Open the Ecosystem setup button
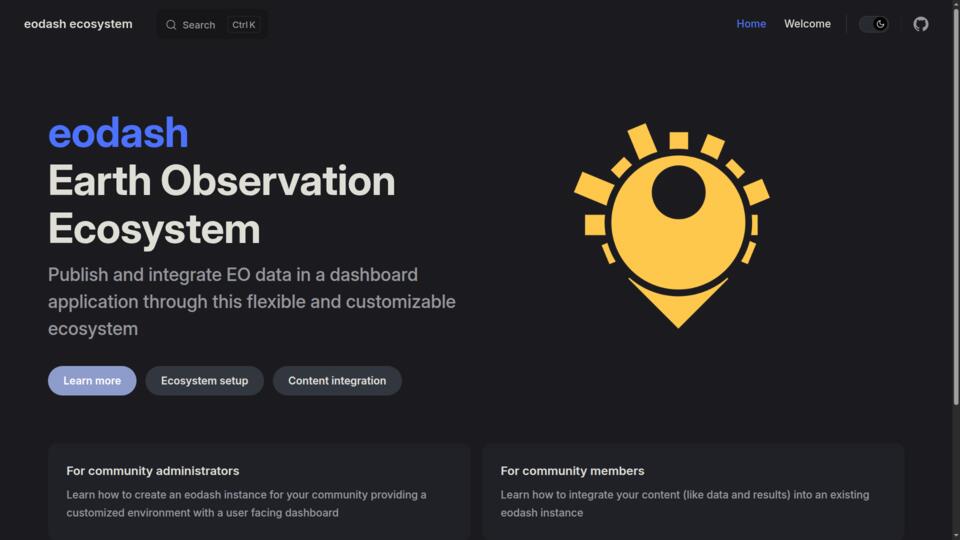960x540 pixels. click(x=204, y=380)
